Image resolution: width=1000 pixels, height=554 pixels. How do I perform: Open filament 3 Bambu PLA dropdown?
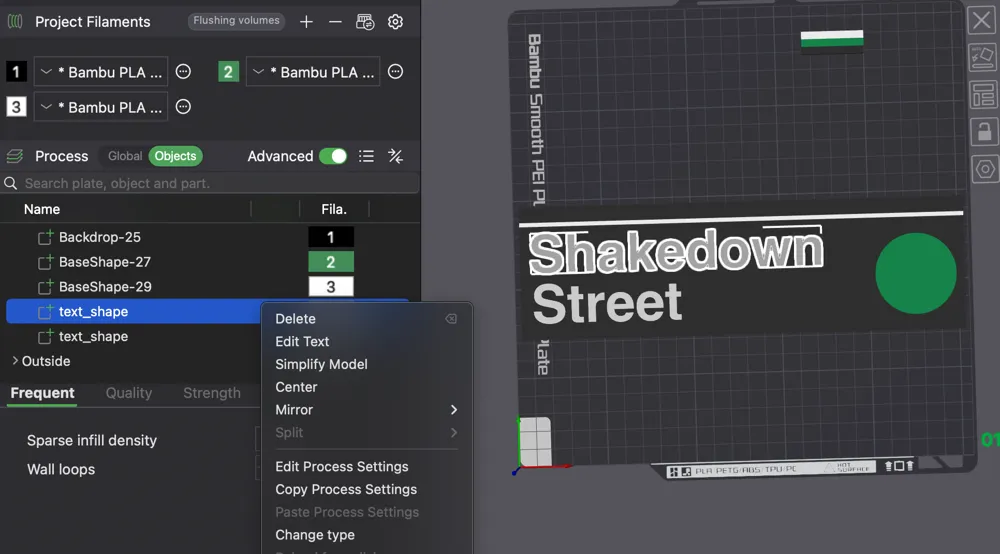point(101,106)
